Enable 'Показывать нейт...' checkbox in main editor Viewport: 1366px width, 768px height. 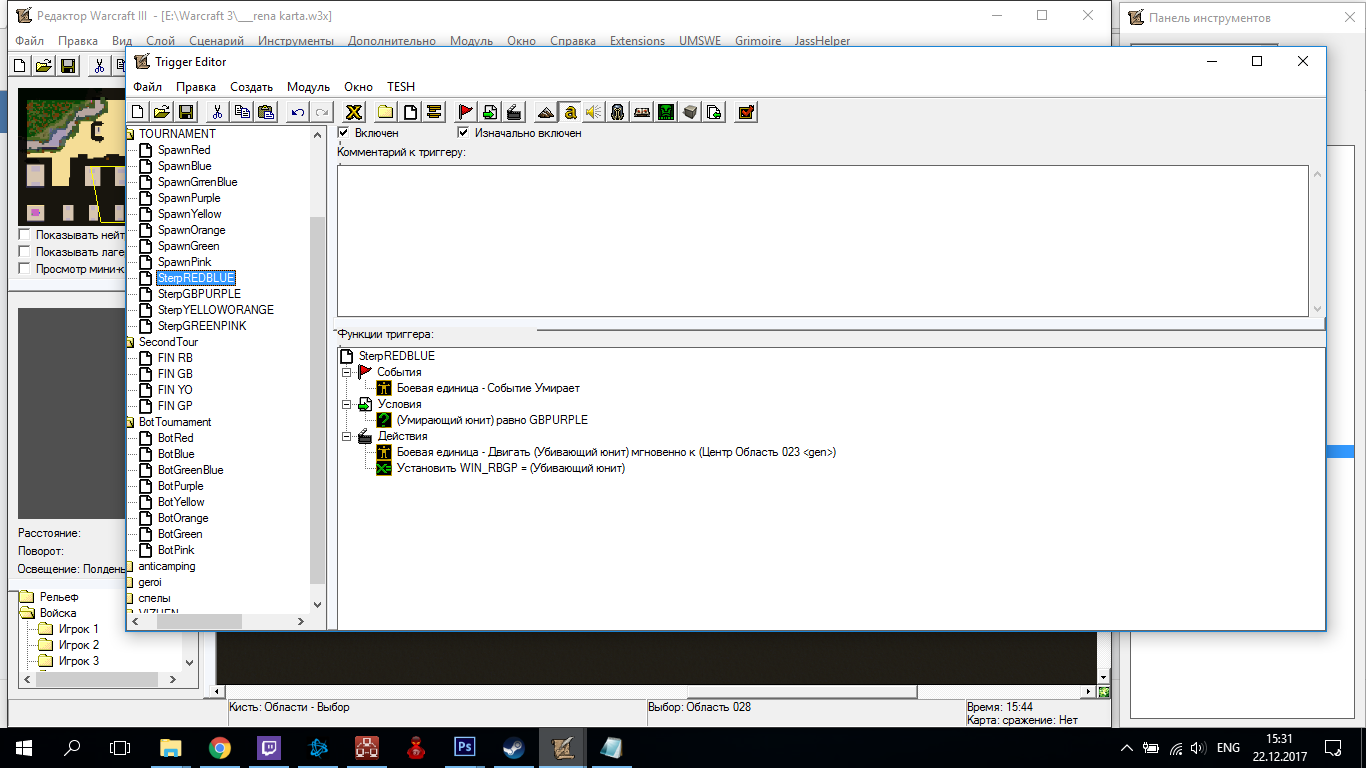click(x=25, y=235)
